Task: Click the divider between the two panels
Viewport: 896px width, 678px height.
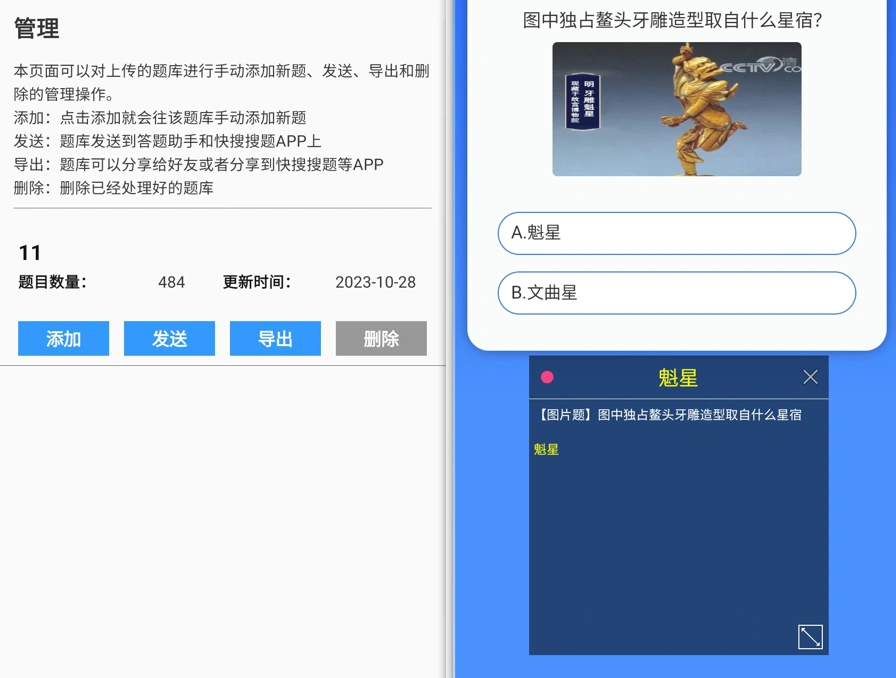Action: 449,339
